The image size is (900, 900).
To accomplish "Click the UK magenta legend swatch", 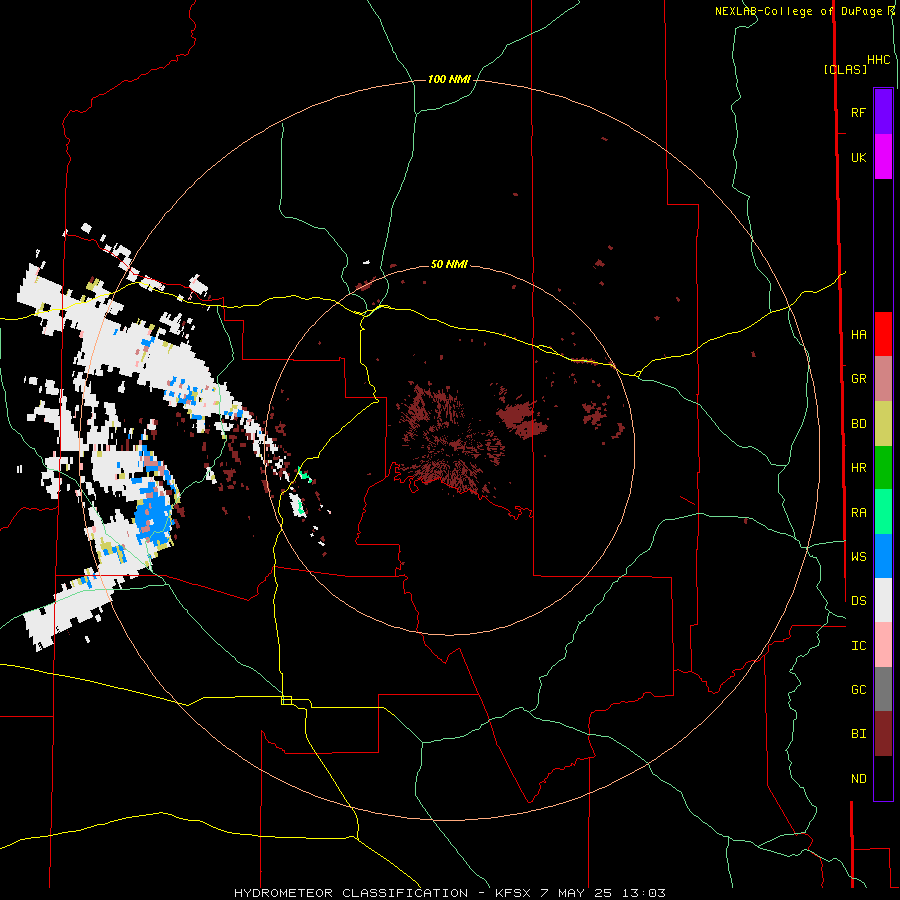I will 883,157.
